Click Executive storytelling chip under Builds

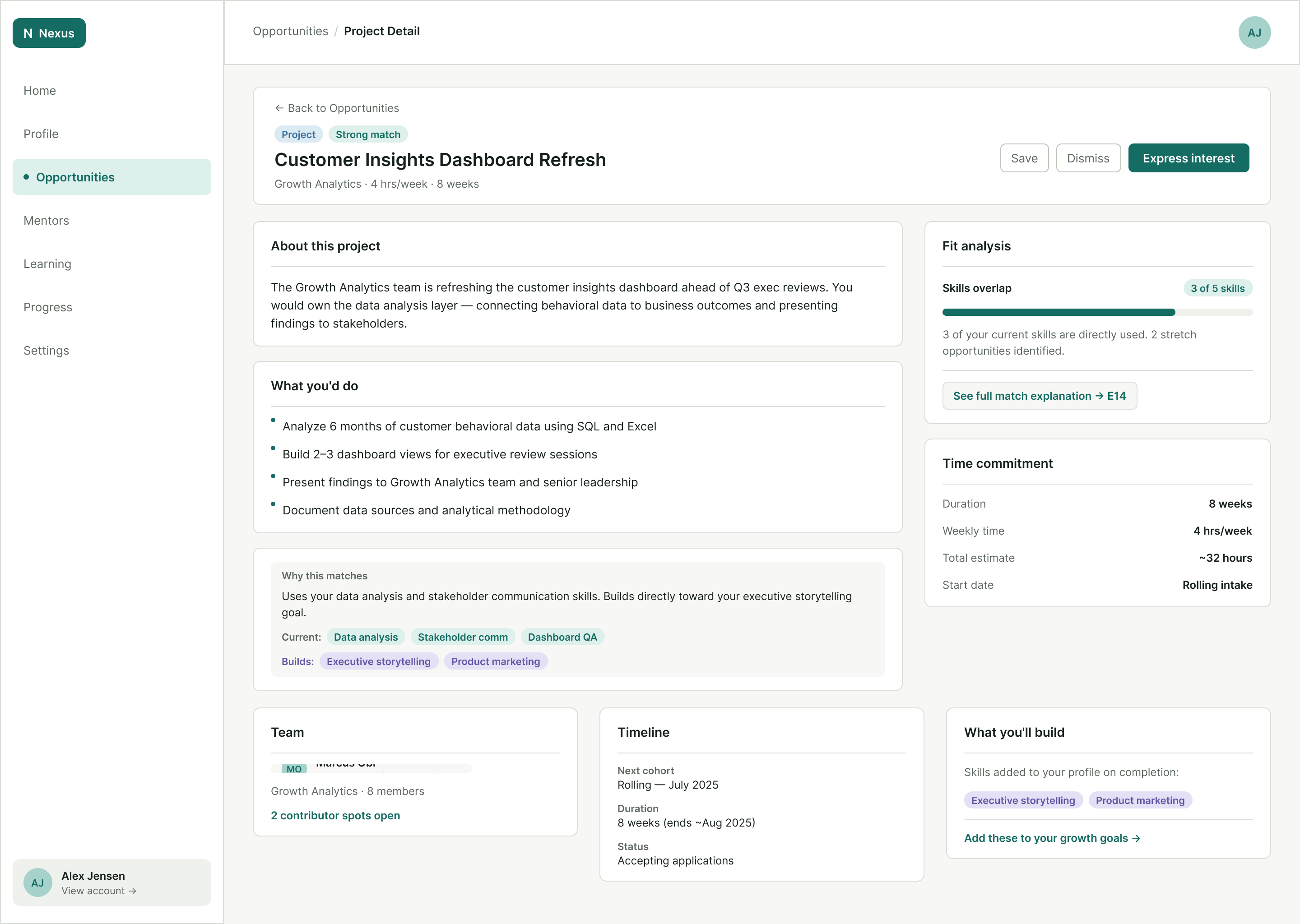tap(379, 662)
